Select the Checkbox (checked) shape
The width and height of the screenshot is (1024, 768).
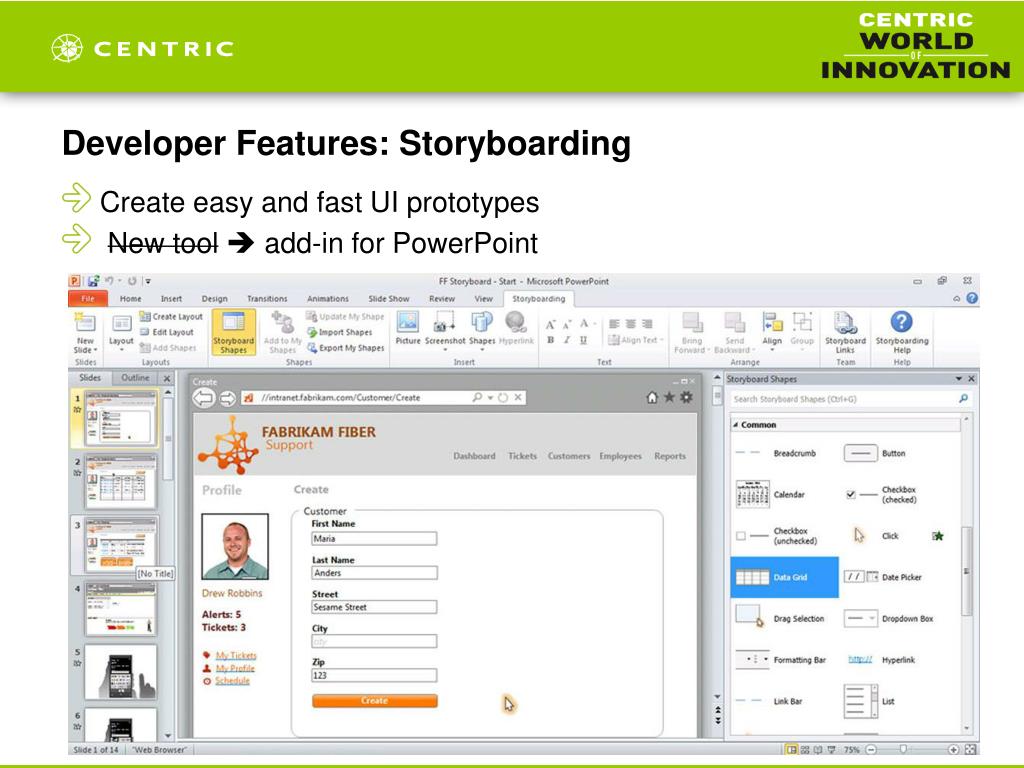tap(882, 494)
